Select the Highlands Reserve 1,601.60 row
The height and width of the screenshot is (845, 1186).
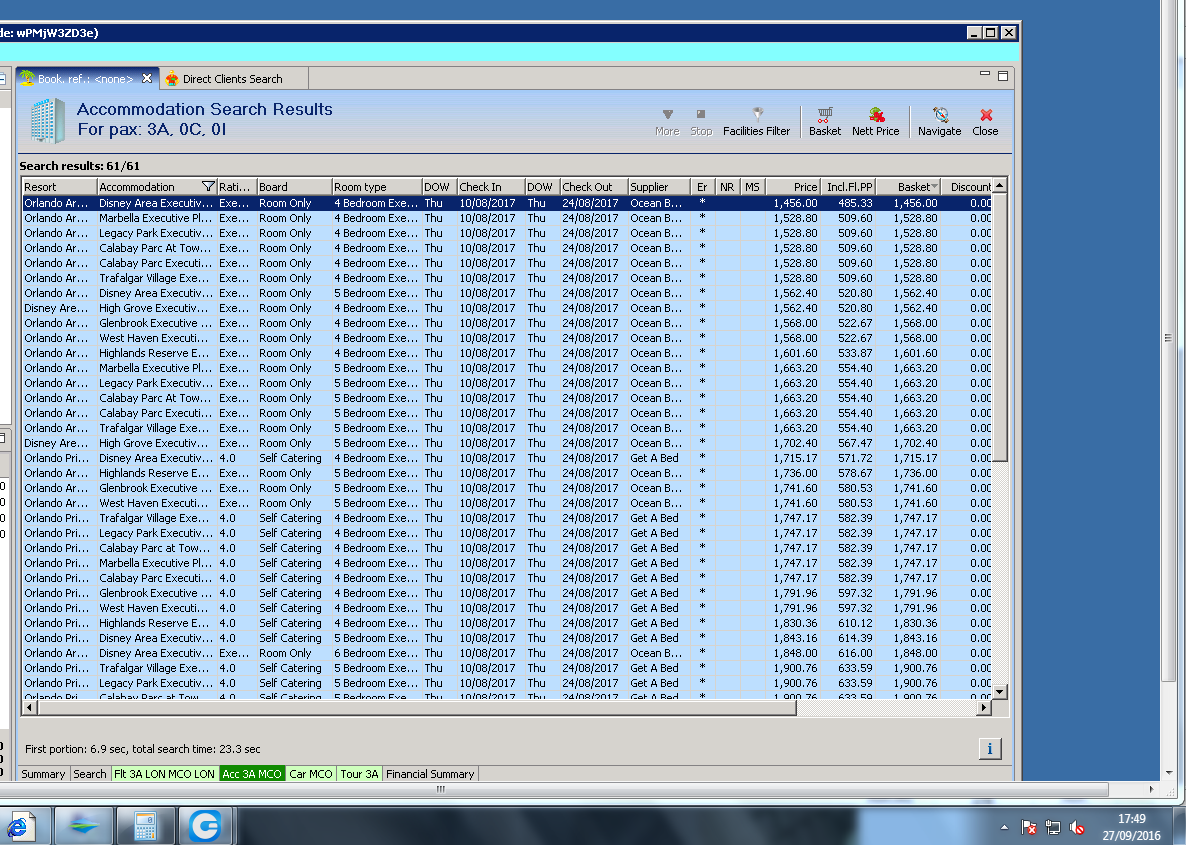(x=507, y=353)
